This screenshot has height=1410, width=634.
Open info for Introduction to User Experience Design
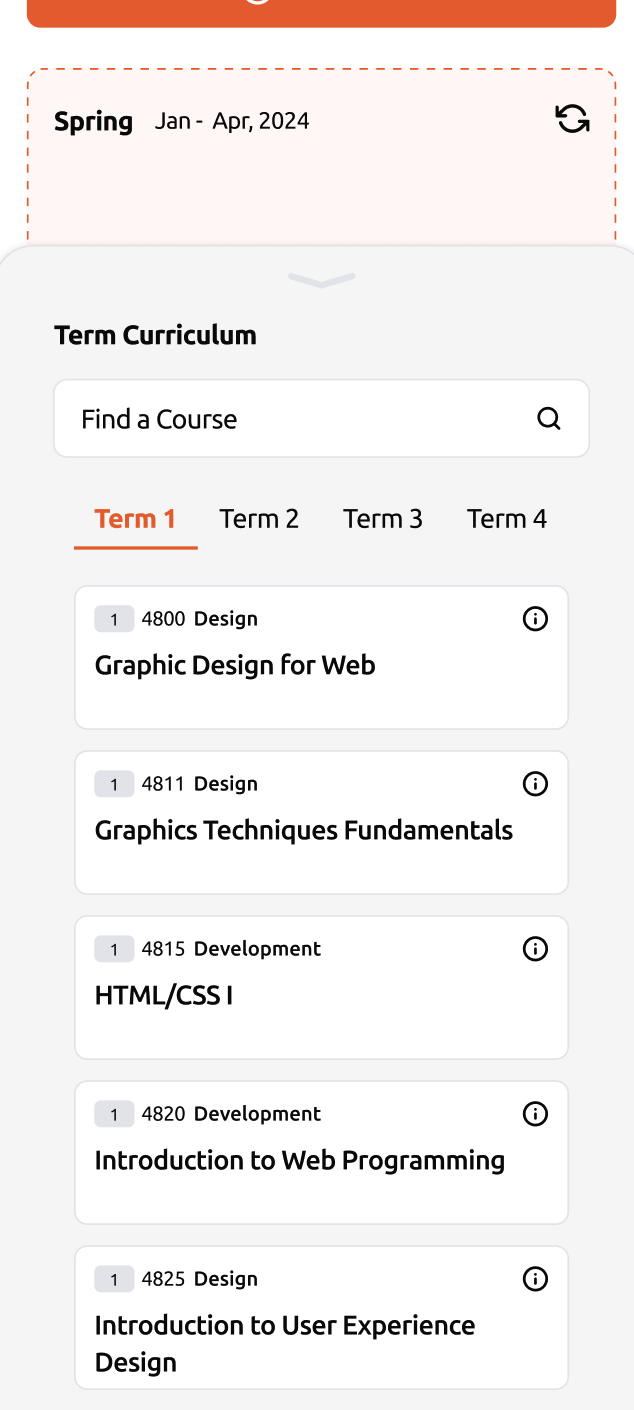click(536, 1279)
